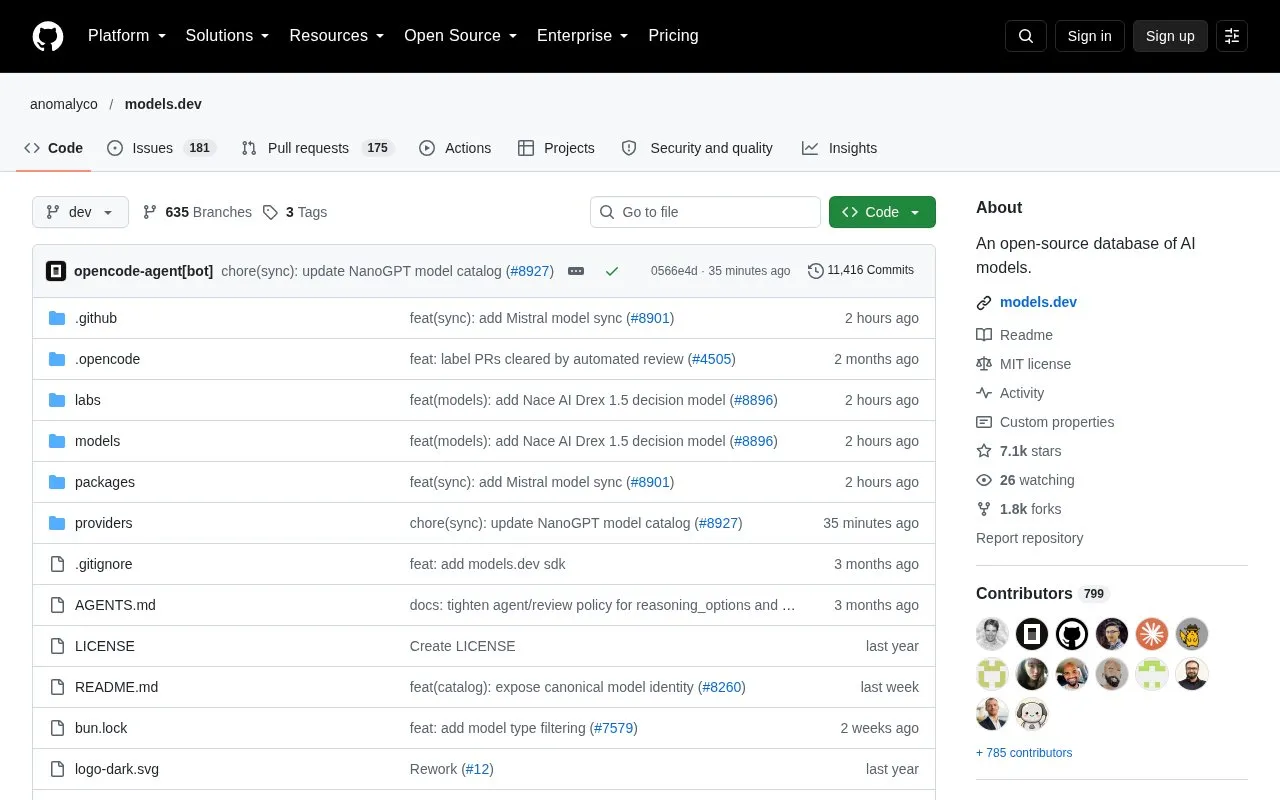Image resolution: width=1280 pixels, height=800 pixels.
Task: Click the opencode-agent[bot] avatar in commit bar
Action: click(56, 270)
